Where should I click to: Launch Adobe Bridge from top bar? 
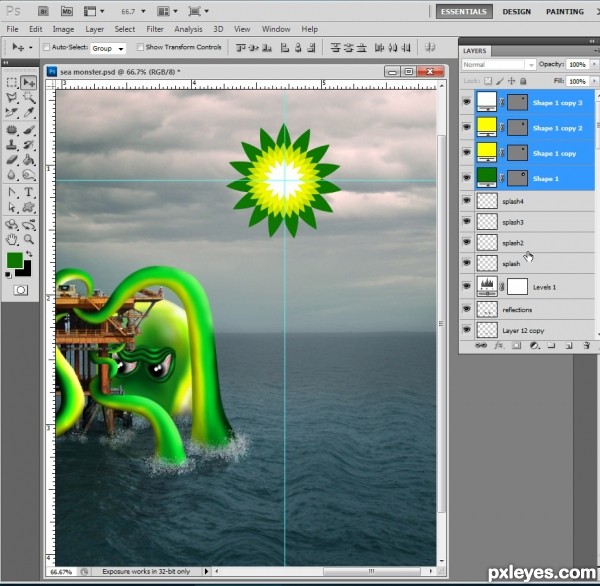click(44, 11)
